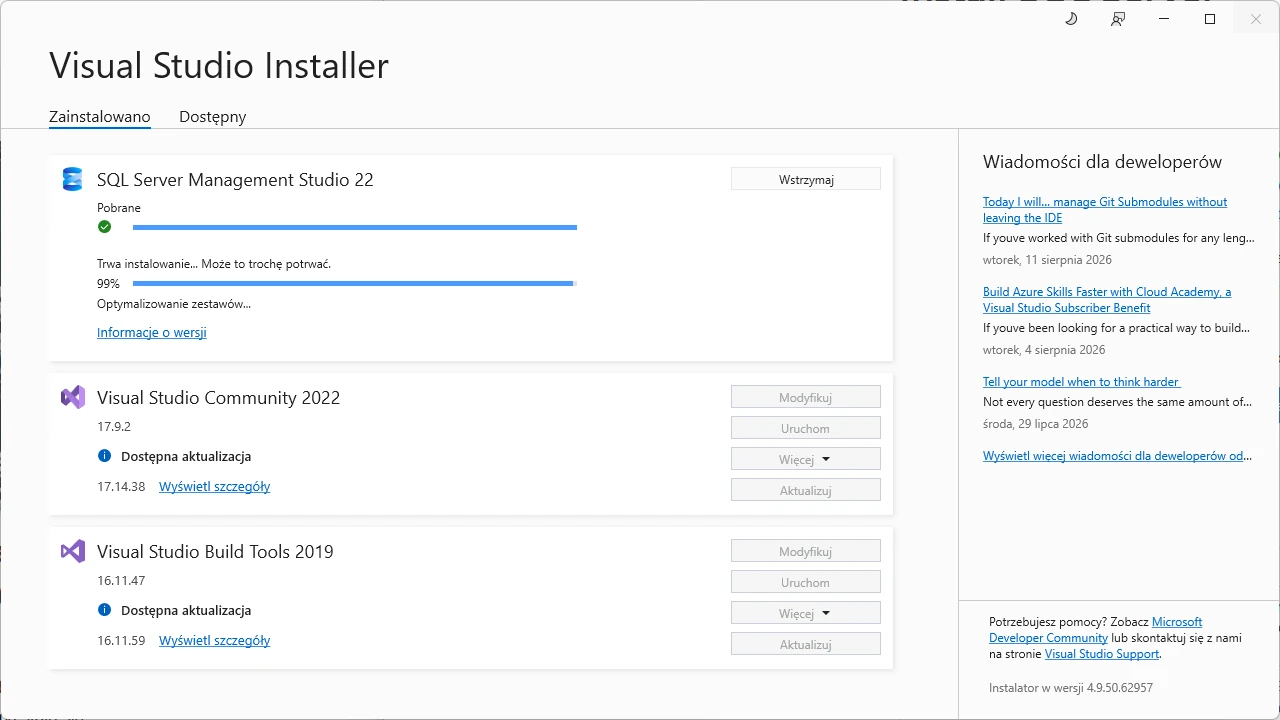Click Uruchom for Build Tools 2019
This screenshot has height=720, width=1280.
click(806, 582)
